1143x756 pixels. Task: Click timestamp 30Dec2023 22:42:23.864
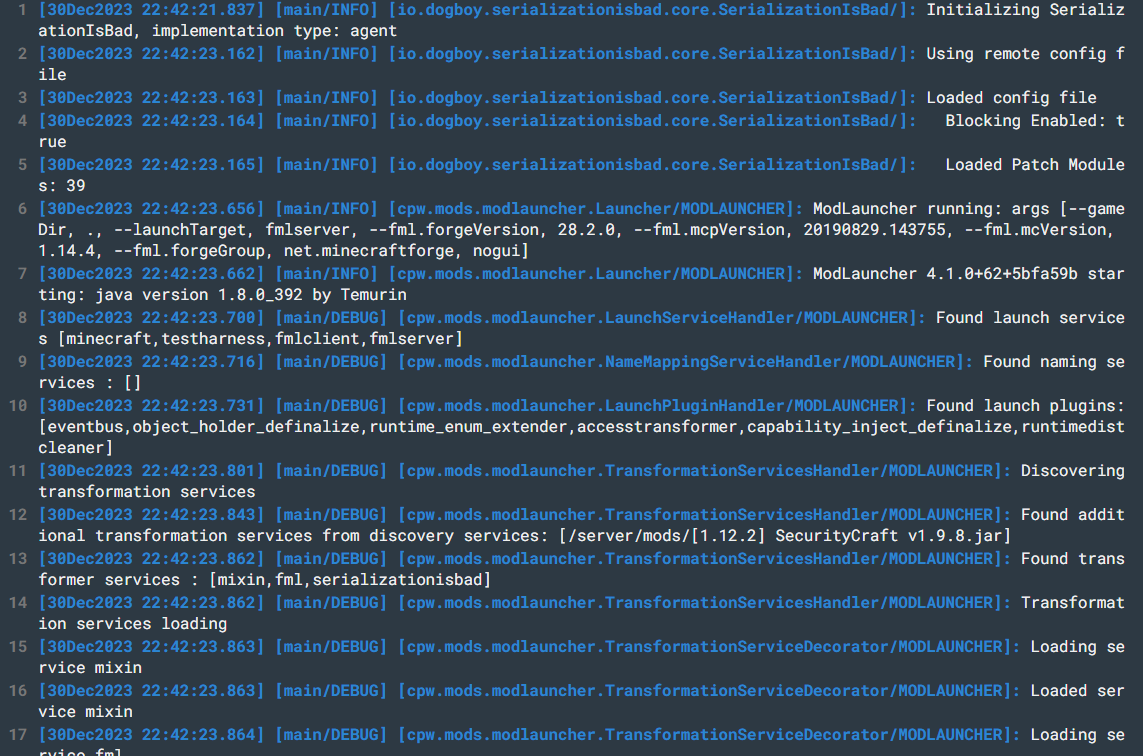[152, 735]
